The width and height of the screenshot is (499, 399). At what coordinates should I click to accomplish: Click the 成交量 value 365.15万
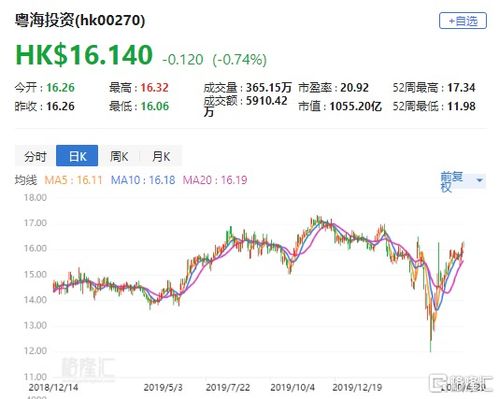pos(269,88)
